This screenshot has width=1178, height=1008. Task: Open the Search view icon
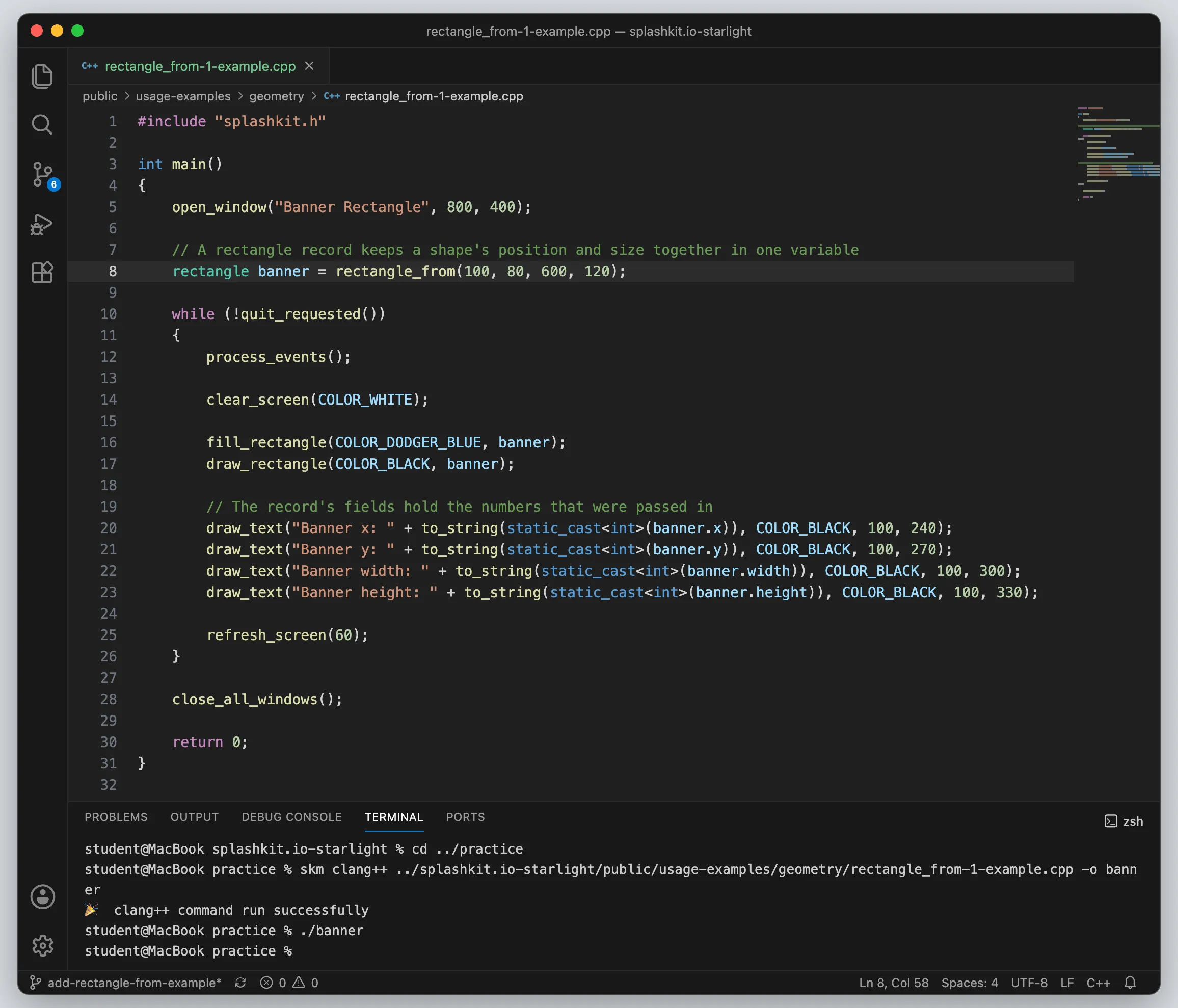click(x=42, y=124)
